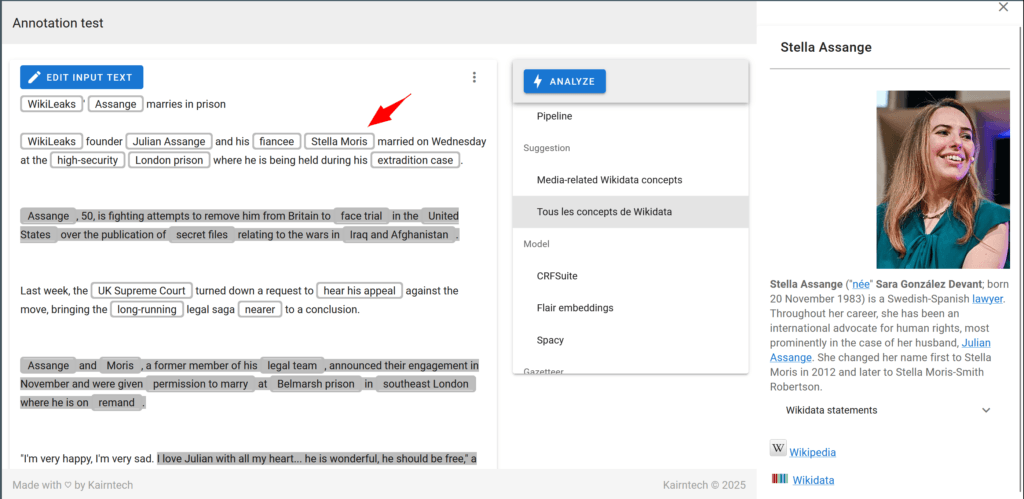
Task: Follow the "lawyer" hyperlink in the biography
Action: point(987,298)
